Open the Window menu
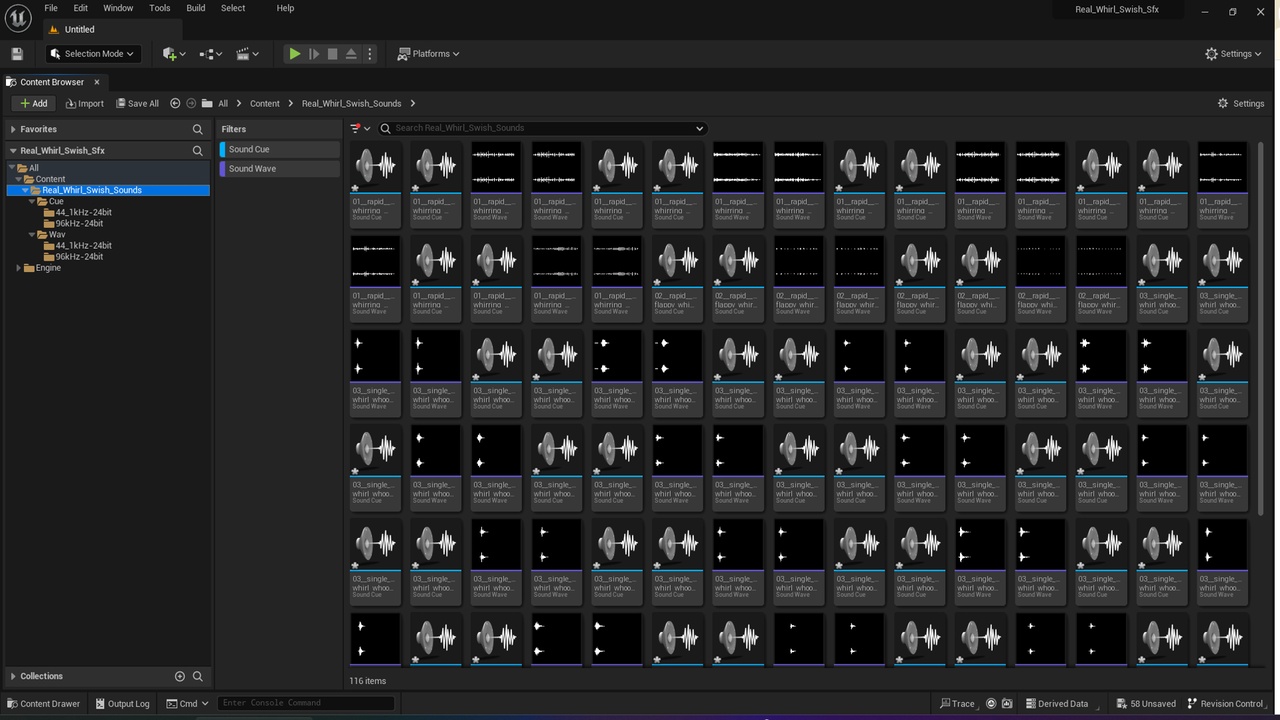The height and width of the screenshot is (720, 1280). [x=118, y=8]
